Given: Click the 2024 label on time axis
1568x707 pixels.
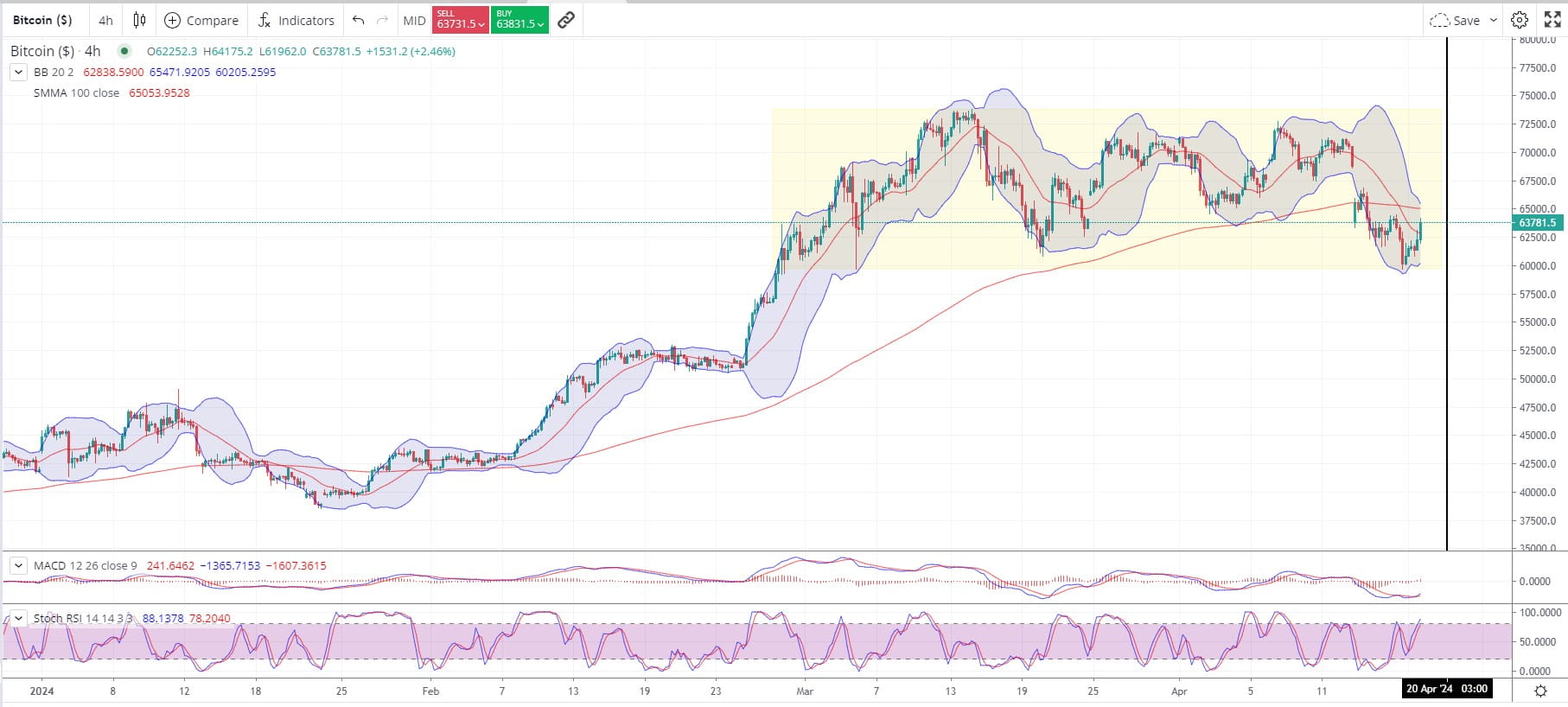Looking at the screenshot, I should point(41,691).
